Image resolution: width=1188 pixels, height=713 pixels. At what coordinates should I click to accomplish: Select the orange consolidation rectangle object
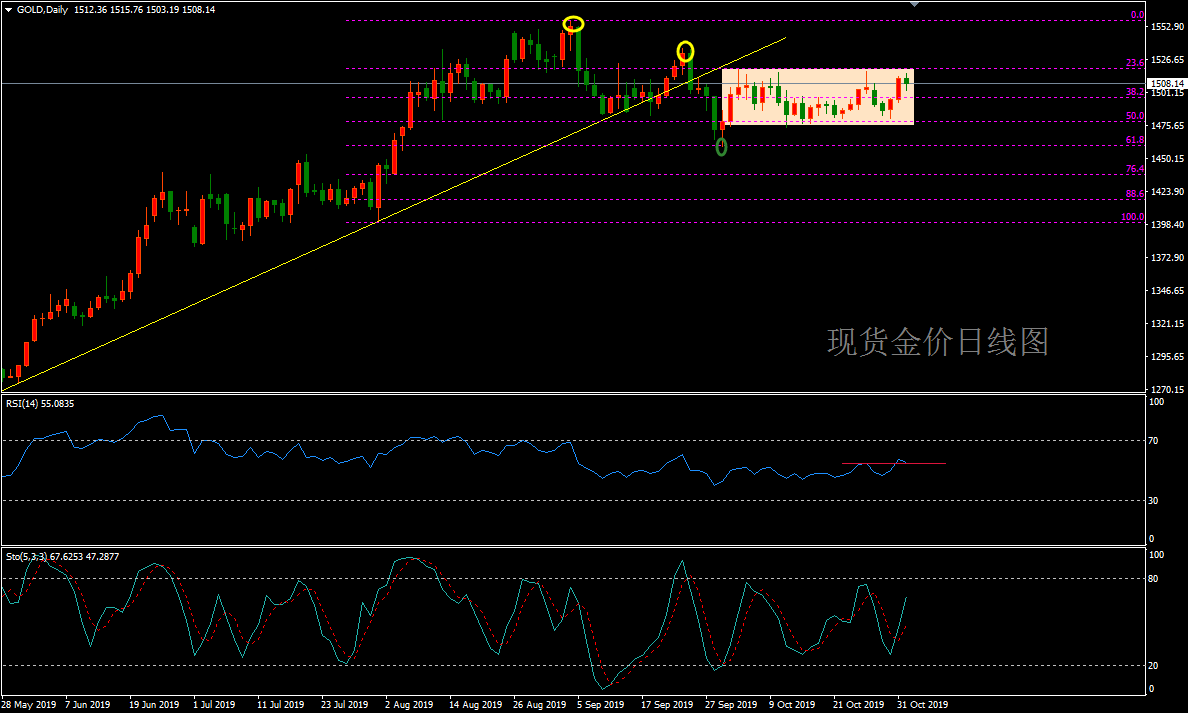pos(818,96)
